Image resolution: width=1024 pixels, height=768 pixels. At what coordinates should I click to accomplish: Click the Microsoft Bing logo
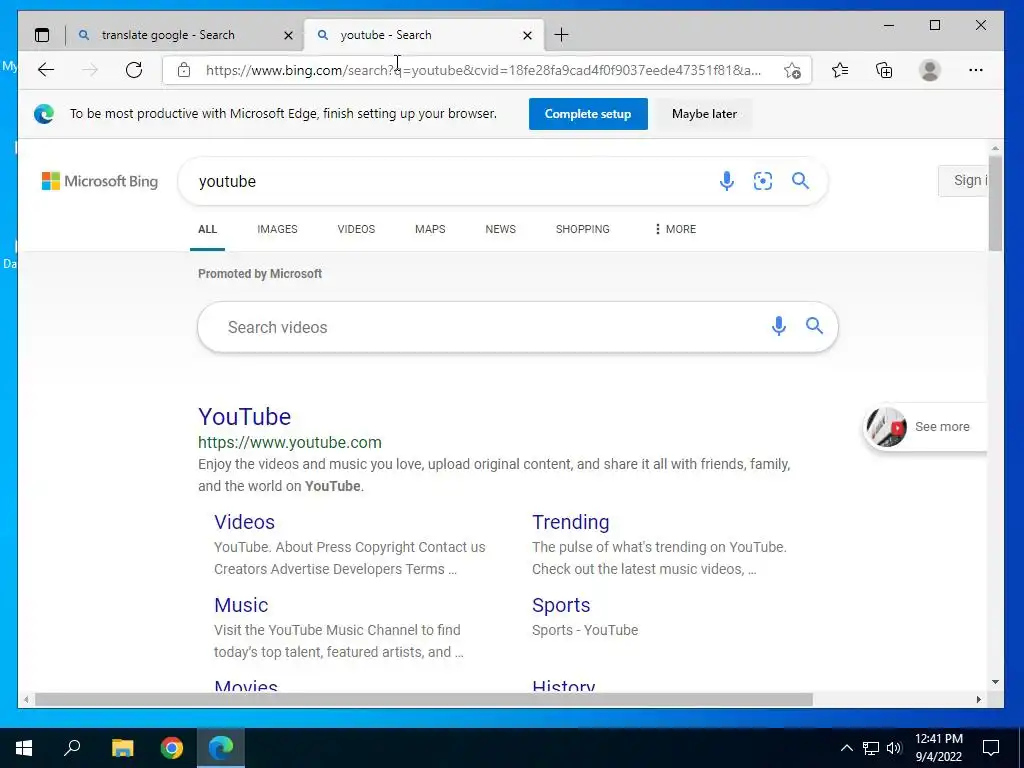click(100, 181)
